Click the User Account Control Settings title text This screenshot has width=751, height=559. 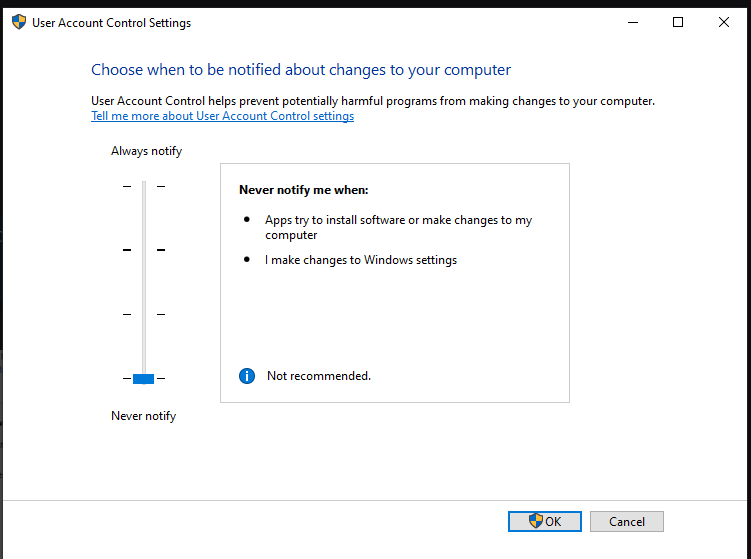pyautogui.click(x=111, y=23)
